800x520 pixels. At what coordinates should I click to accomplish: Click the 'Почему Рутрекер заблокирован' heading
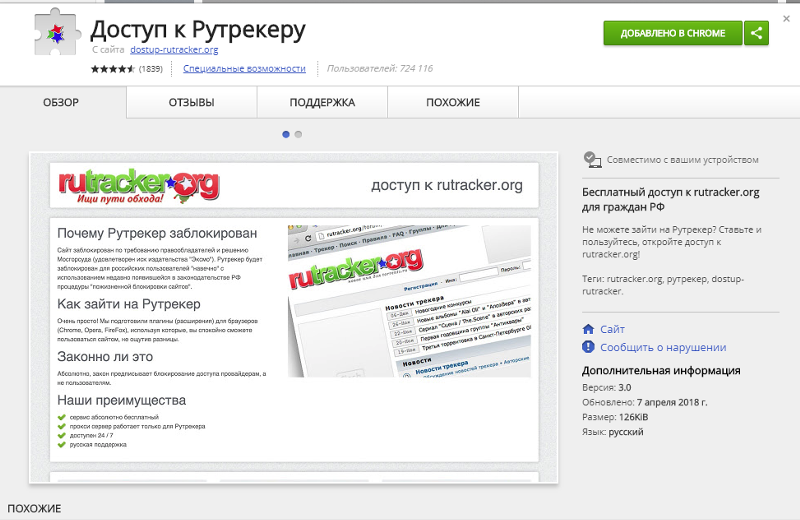coord(157,233)
